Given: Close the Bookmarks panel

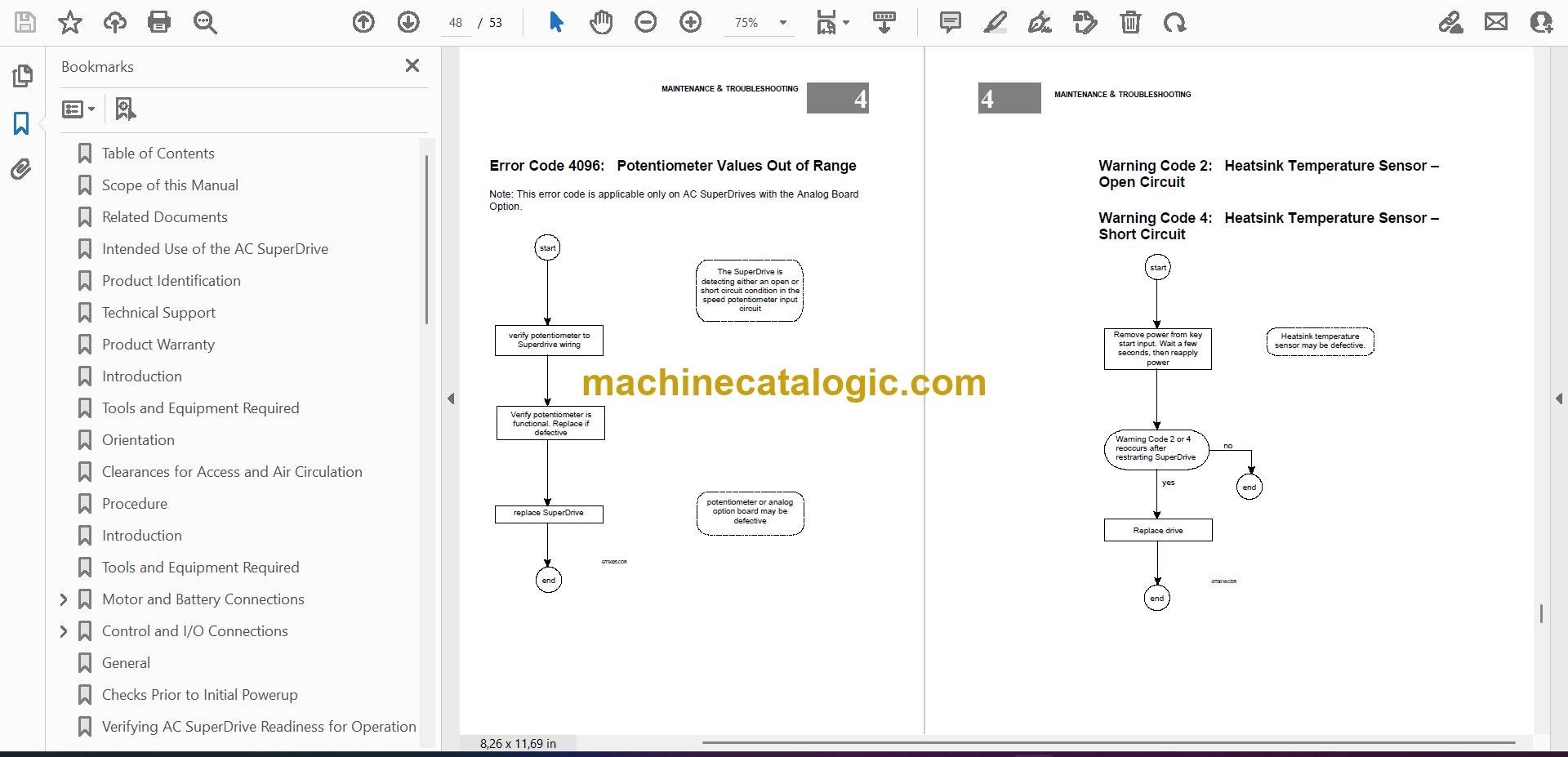Looking at the screenshot, I should click(412, 65).
